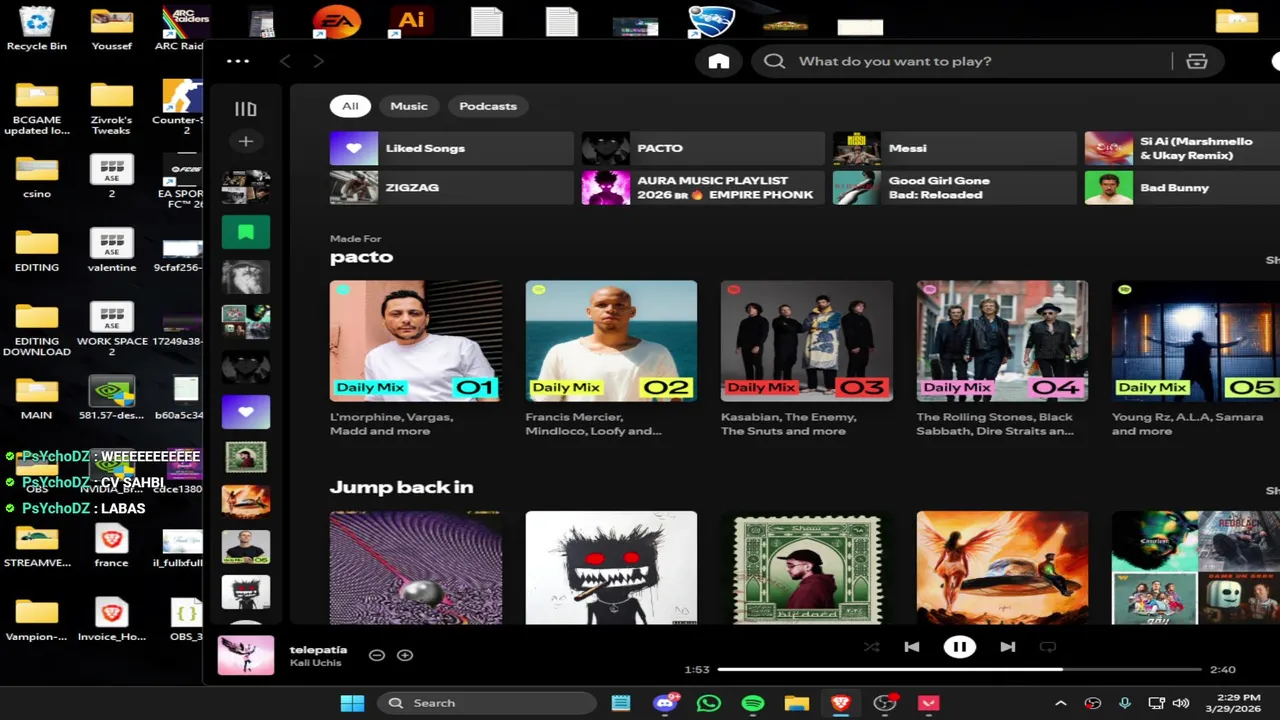1280x720 pixels.
Task: Open Recycle Bin on the desktop
Action: click(x=37, y=28)
